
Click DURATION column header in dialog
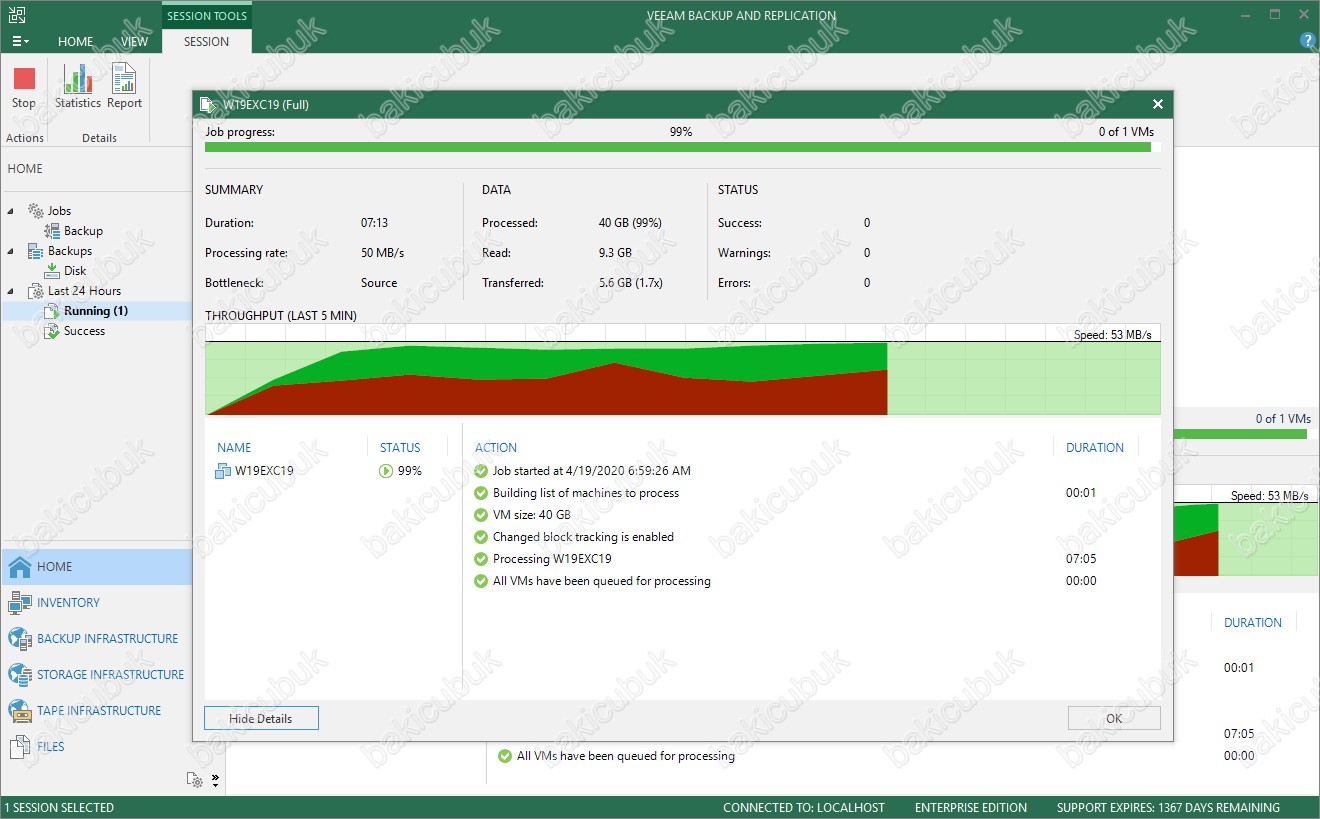[1095, 448]
